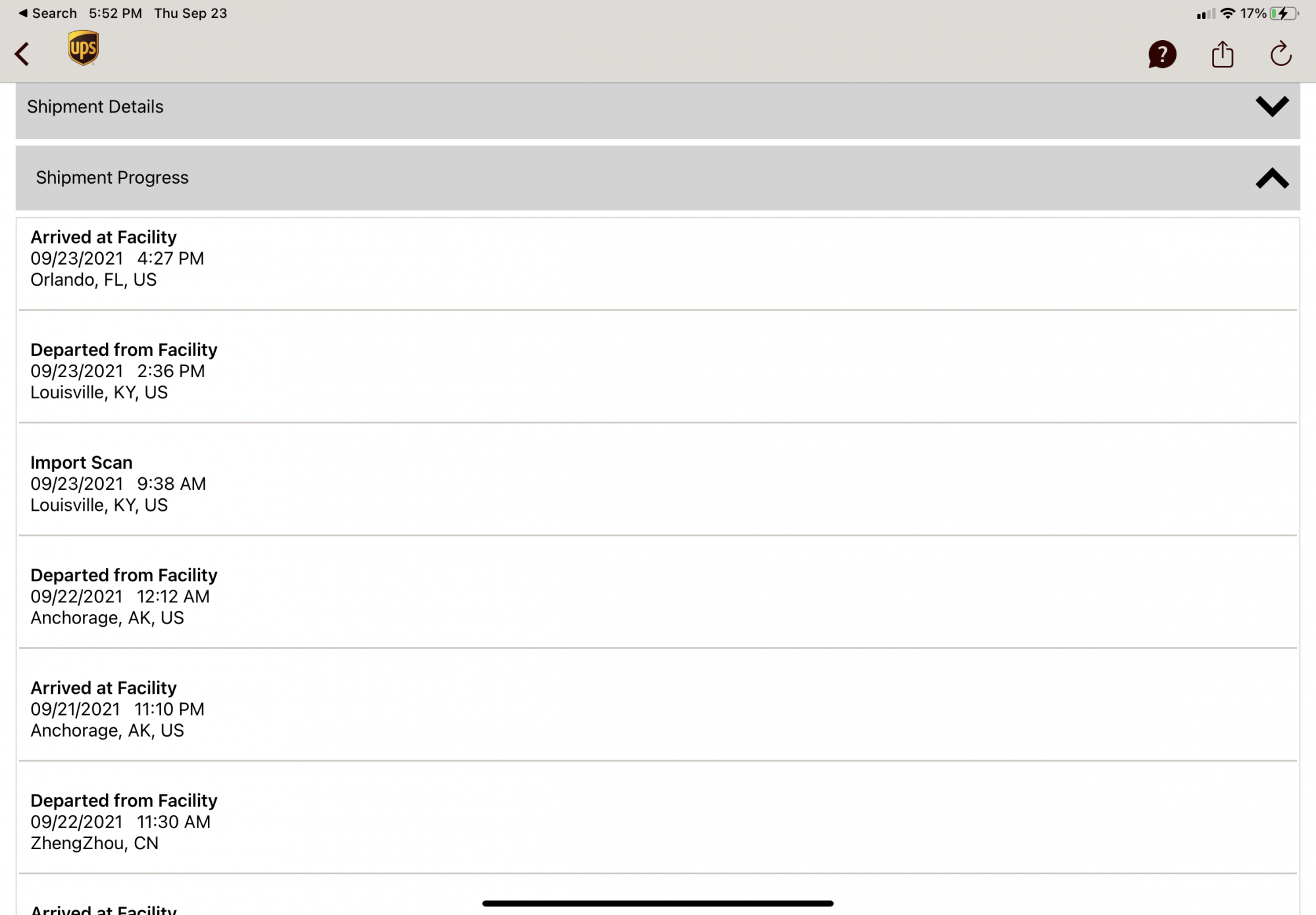Expand Shipment Details with down chevron
Viewport: 1316px width, 915px height.
tap(1271, 107)
